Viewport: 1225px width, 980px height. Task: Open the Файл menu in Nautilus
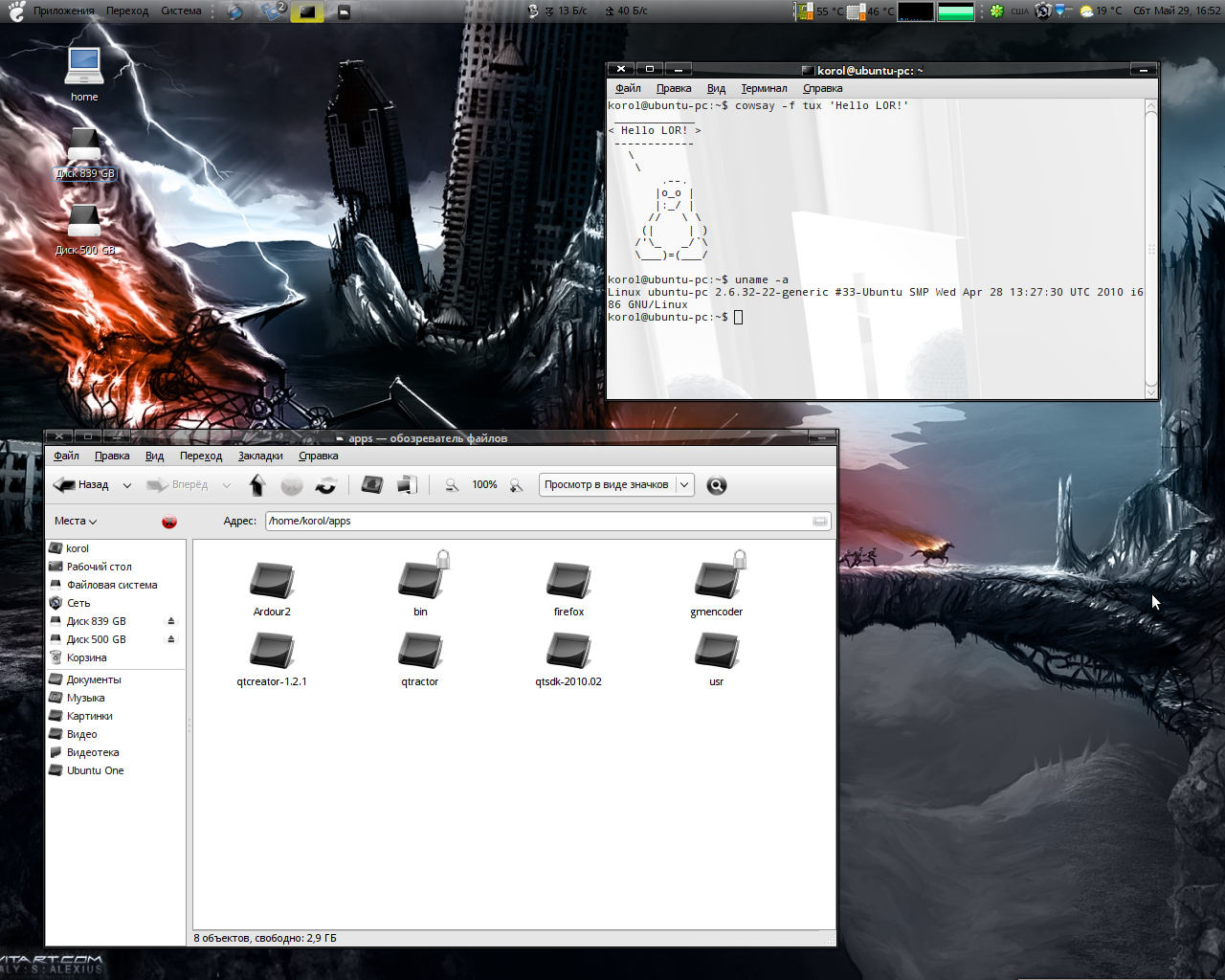[x=66, y=457]
